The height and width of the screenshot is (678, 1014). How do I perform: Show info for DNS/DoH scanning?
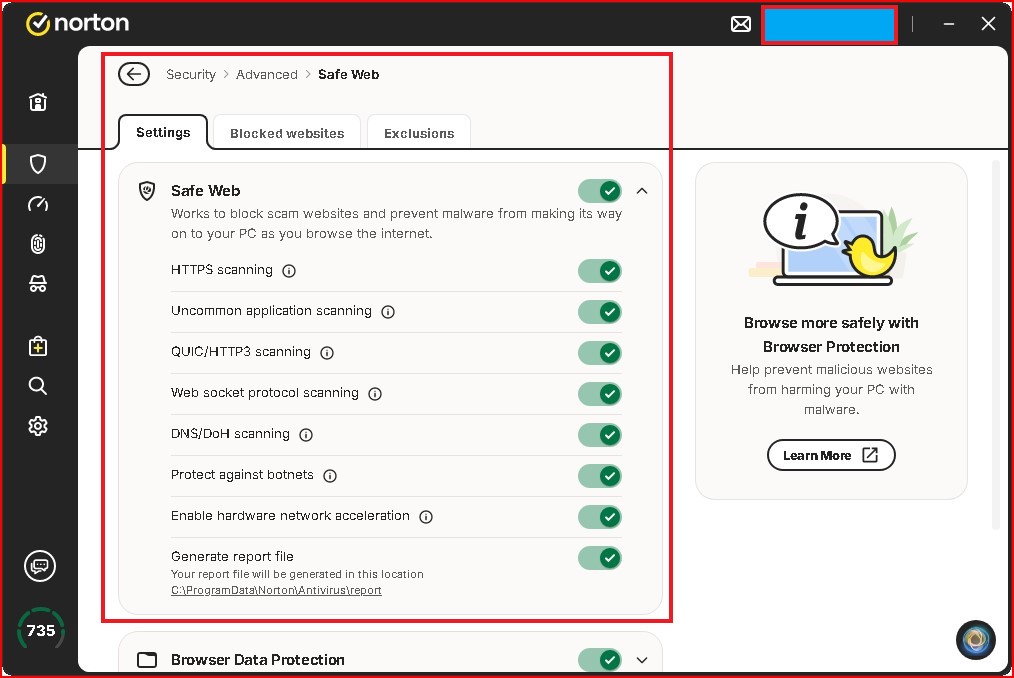click(306, 435)
